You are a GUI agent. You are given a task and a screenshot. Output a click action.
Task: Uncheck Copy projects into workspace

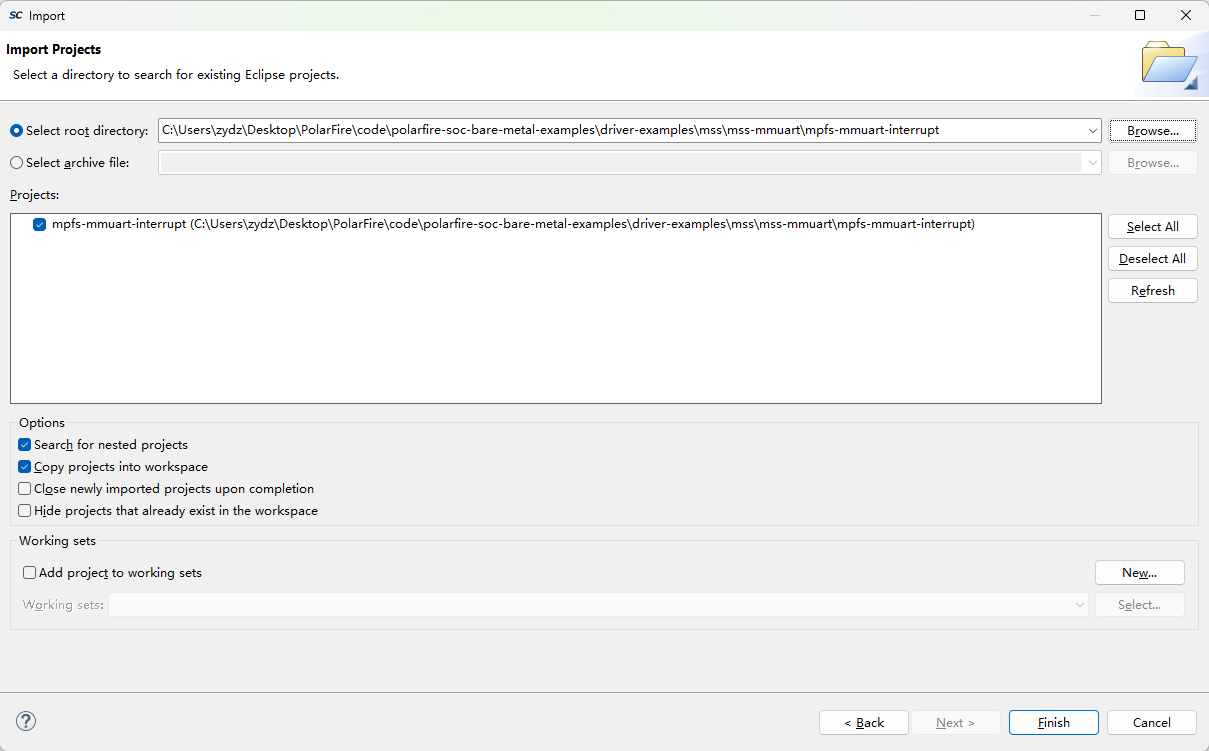click(x=25, y=467)
